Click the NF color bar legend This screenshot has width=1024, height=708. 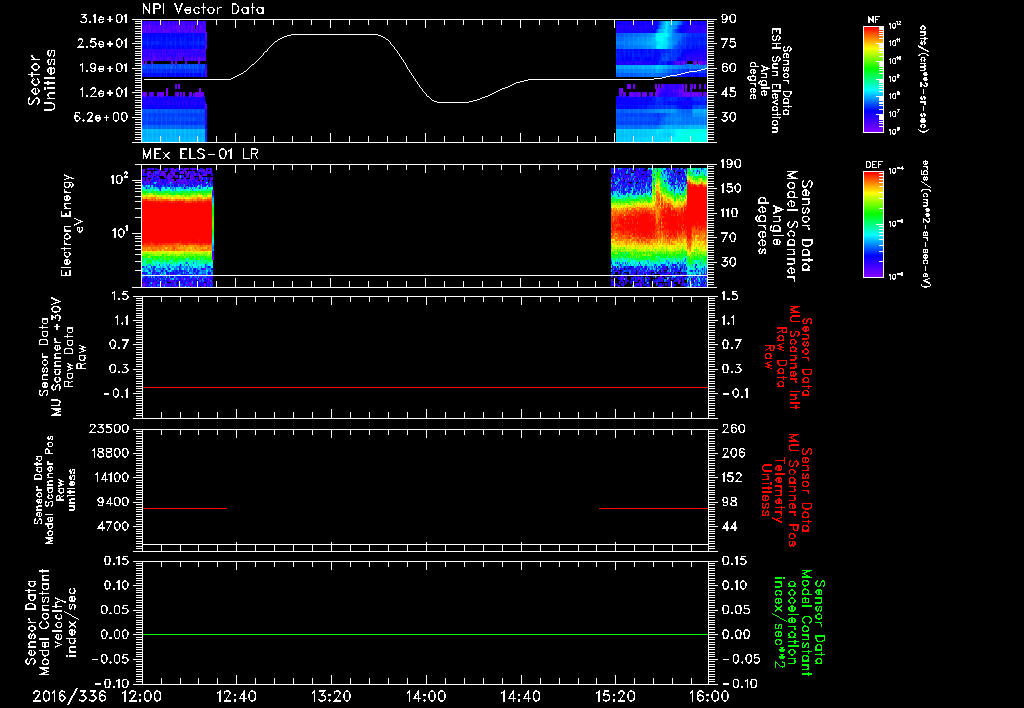coord(874,78)
